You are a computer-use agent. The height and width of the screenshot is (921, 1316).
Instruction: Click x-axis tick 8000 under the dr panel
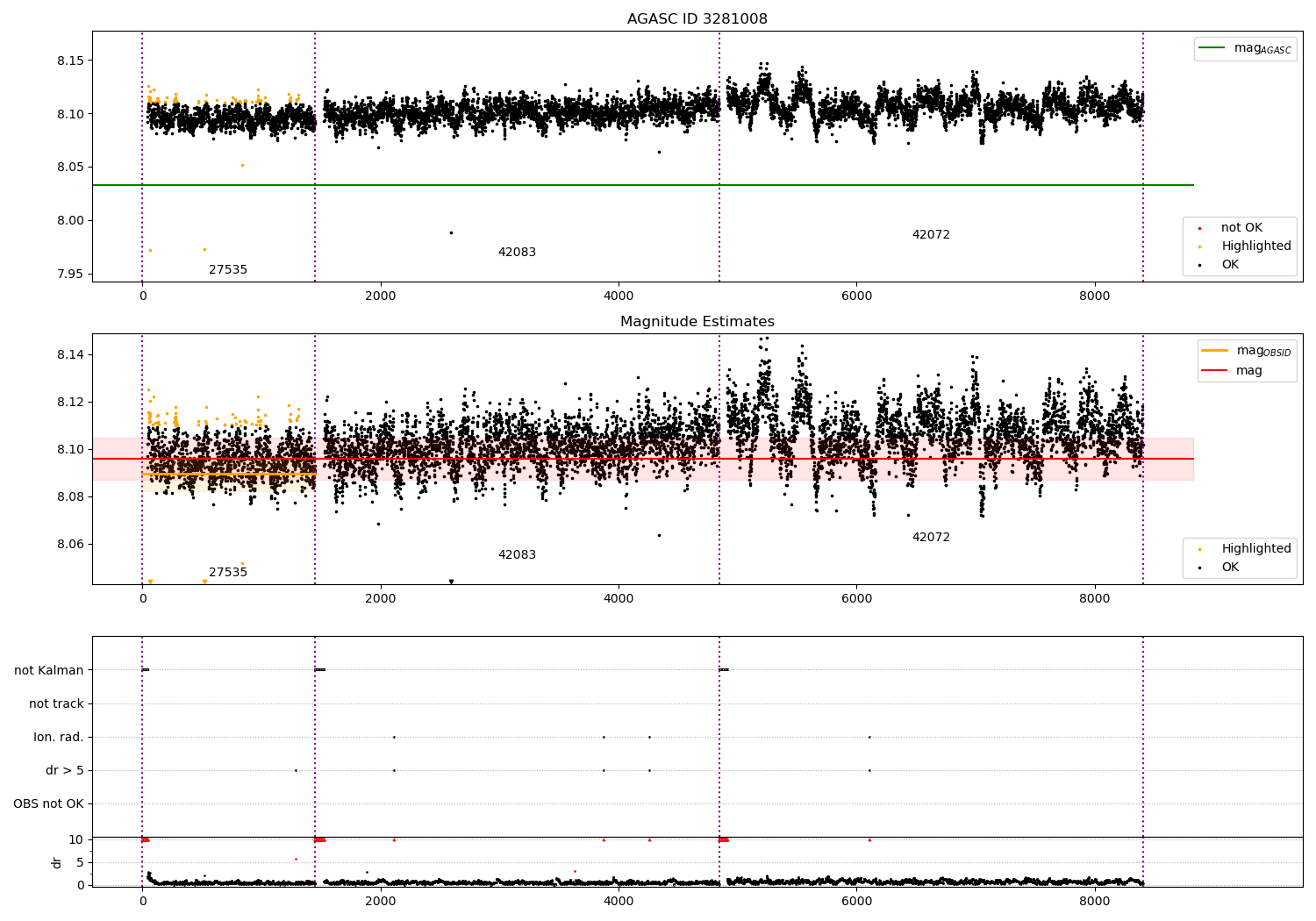[x=1095, y=901]
